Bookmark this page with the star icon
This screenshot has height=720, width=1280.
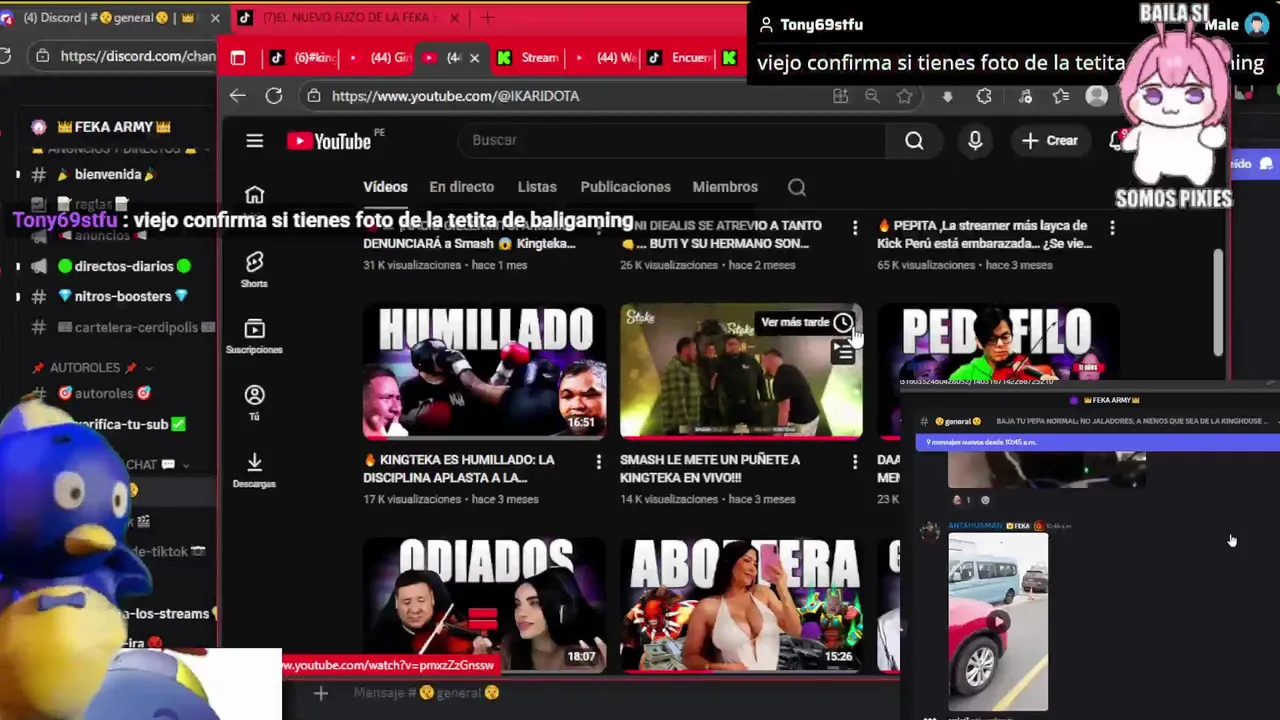[x=904, y=96]
